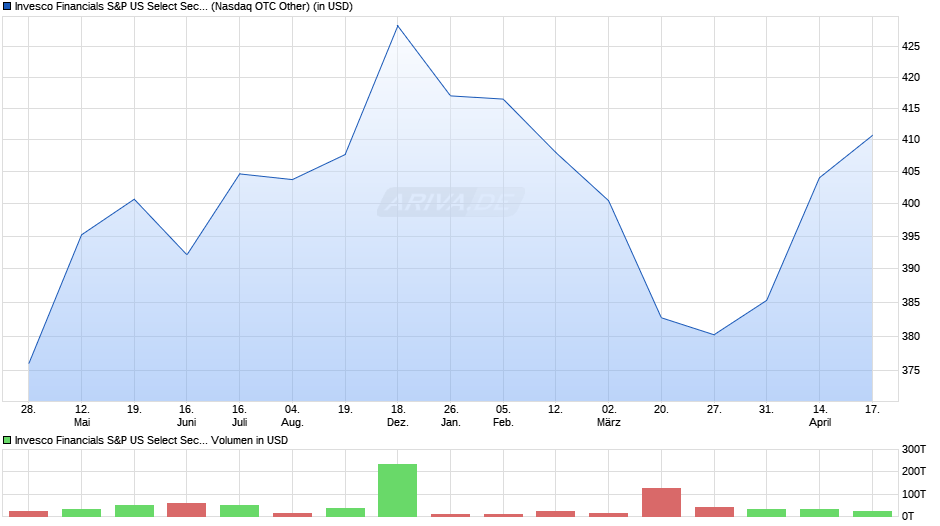
Task: Click the red volume bar at 27.
Action: pos(714,512)
